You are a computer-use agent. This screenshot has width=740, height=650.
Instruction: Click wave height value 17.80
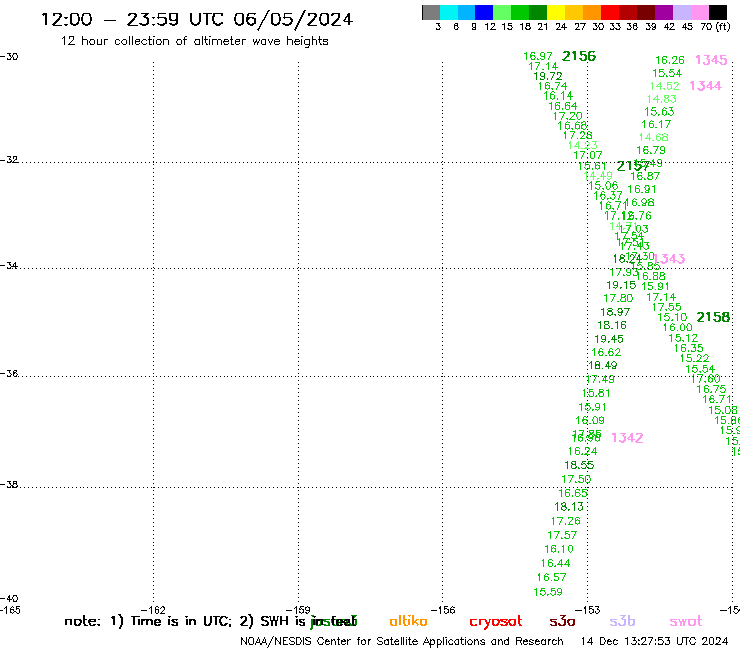click(618, 298)
